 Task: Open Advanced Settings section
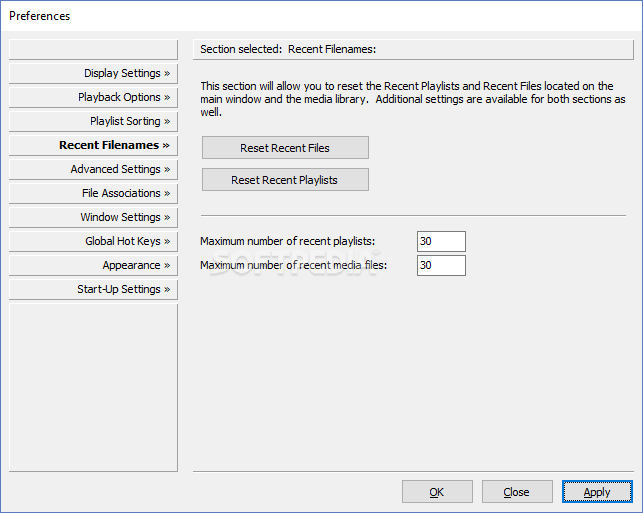coord(93,169)
